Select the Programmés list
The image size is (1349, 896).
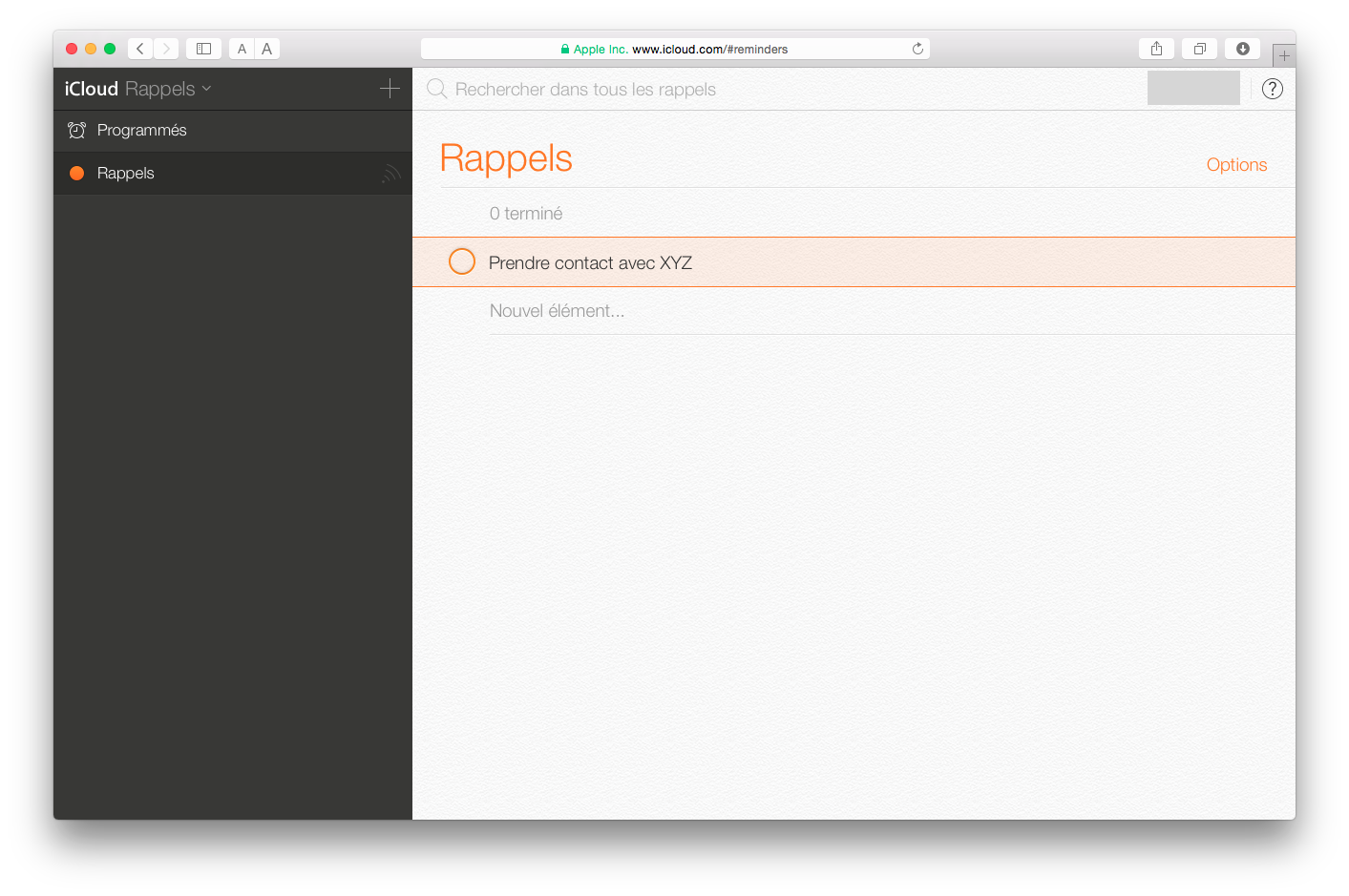(x=141, y=131)
